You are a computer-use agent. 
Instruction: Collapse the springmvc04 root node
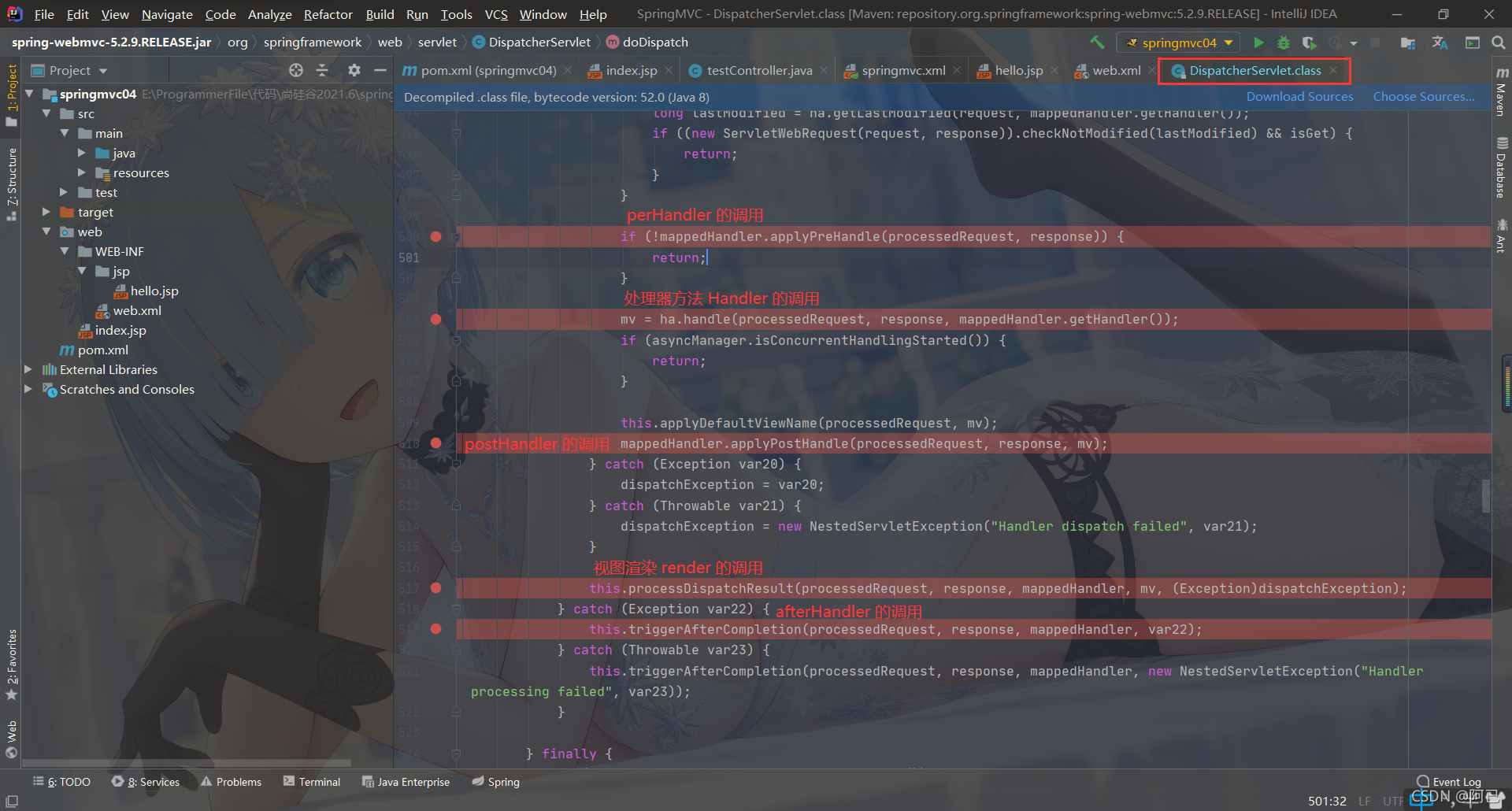point(30,94)
